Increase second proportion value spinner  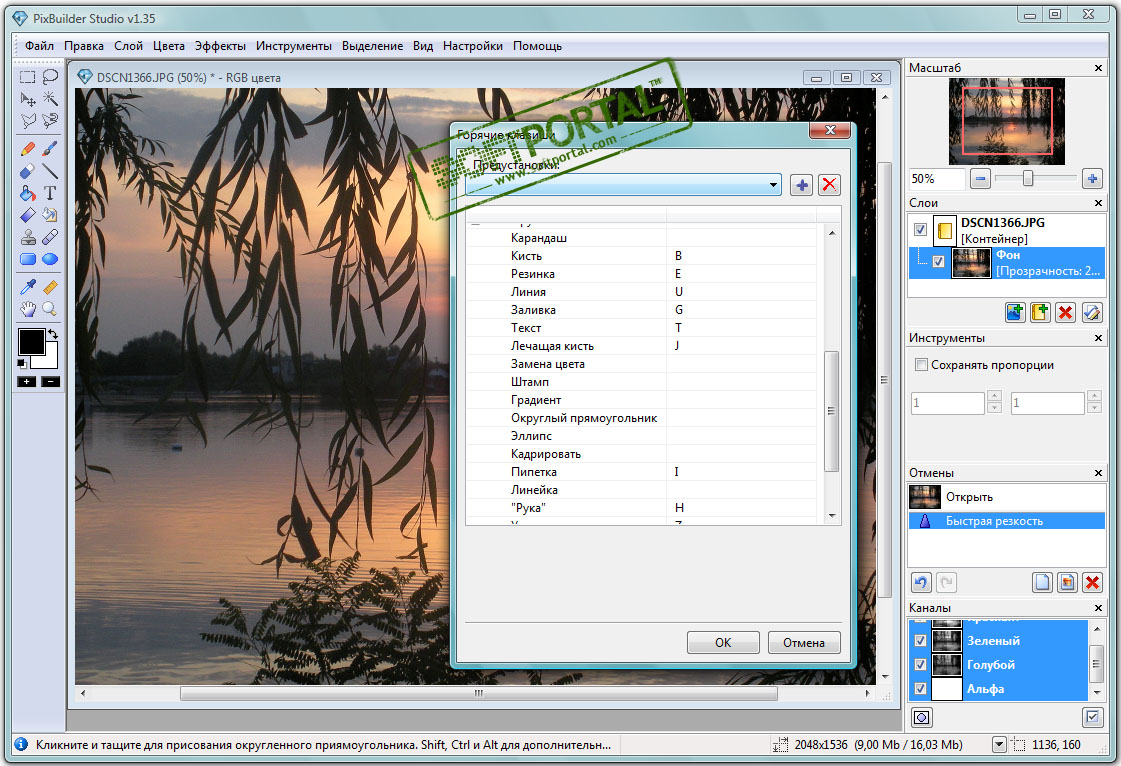pyautogui.click(x=1094, y=397)
